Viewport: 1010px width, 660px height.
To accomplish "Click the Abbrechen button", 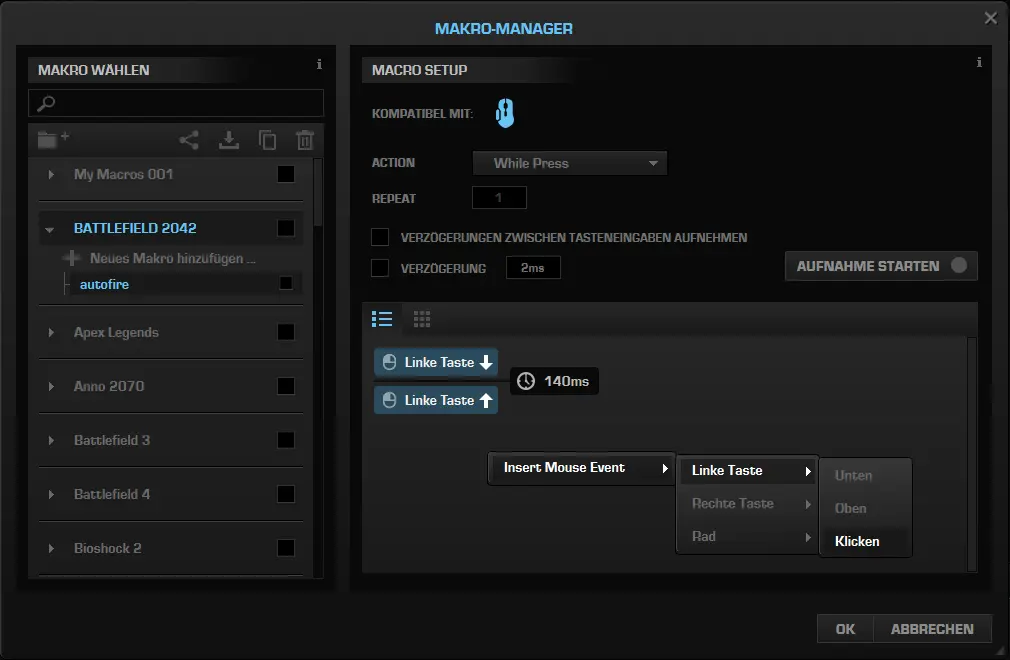I will [x=932, y=629].
